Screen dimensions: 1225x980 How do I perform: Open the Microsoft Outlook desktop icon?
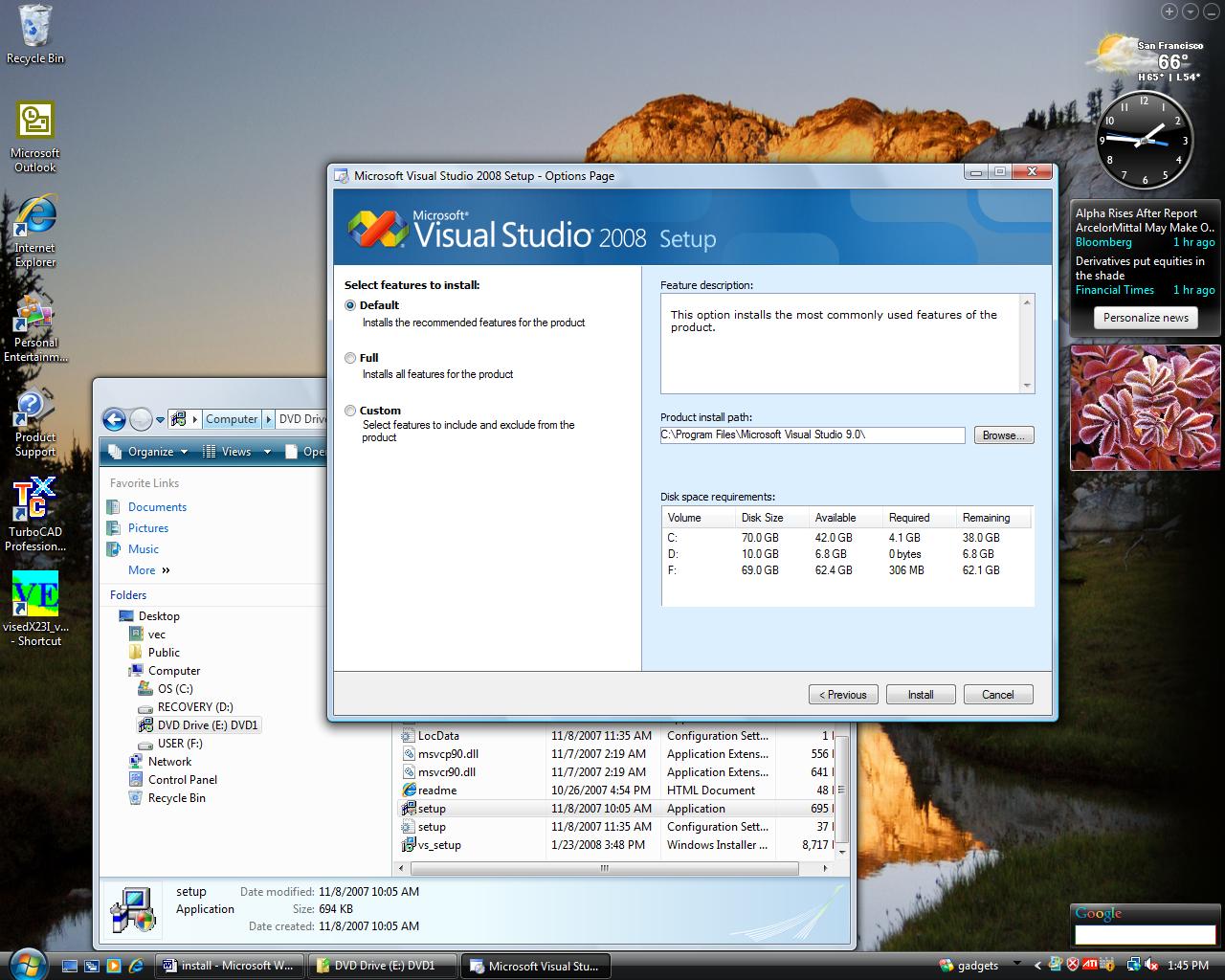(35, 138)
